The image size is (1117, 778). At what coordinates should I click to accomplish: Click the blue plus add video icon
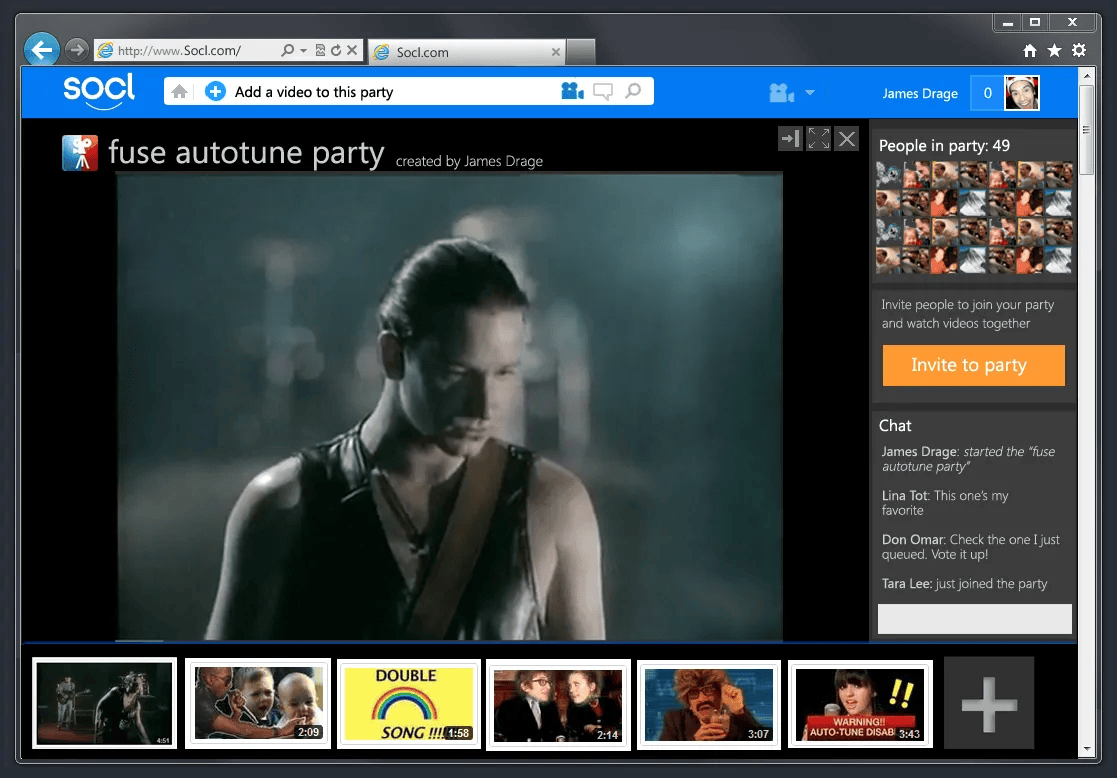[215, 92]
